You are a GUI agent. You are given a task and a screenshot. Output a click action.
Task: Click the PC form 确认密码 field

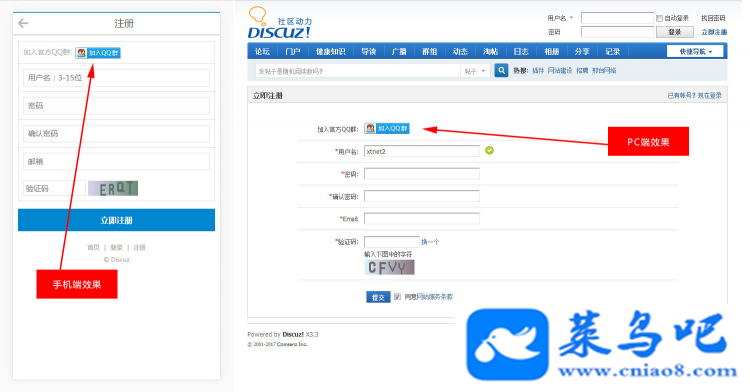(422, 196)
